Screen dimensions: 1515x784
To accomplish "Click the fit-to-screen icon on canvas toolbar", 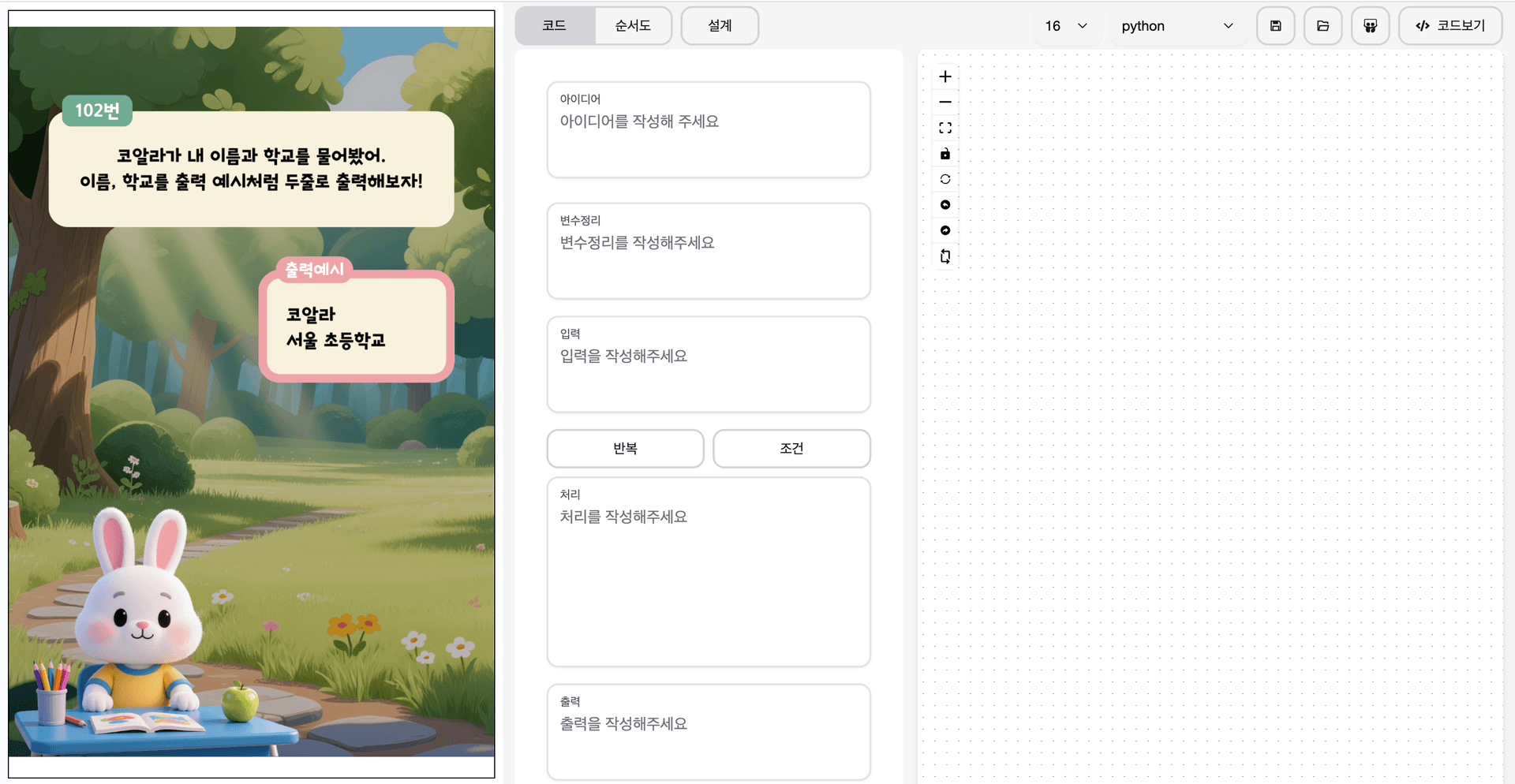I will (945, 127).
